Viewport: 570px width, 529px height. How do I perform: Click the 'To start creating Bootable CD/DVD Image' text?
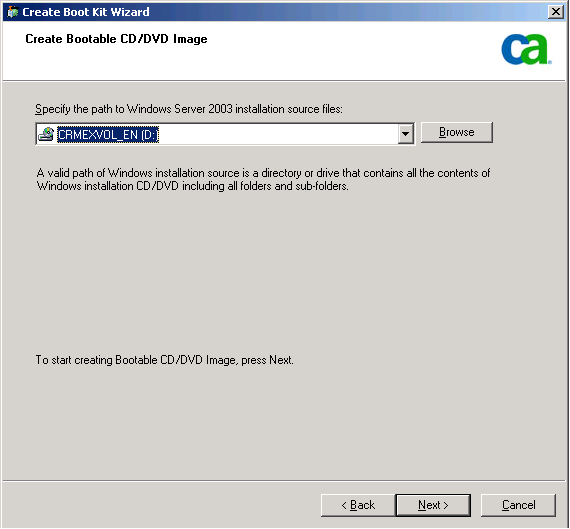[x=164, y=360]
